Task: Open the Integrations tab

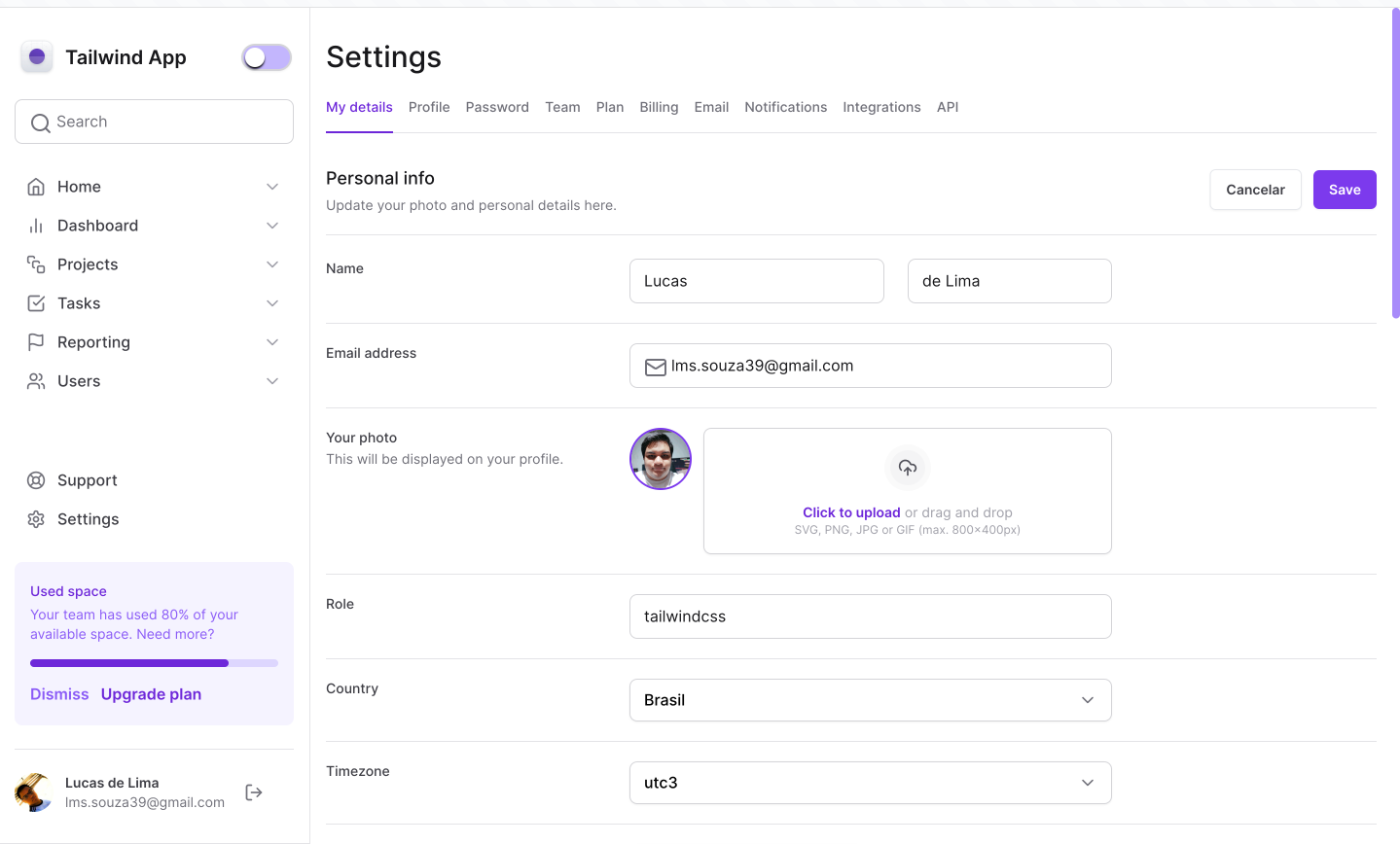Action: coord(881,107)
